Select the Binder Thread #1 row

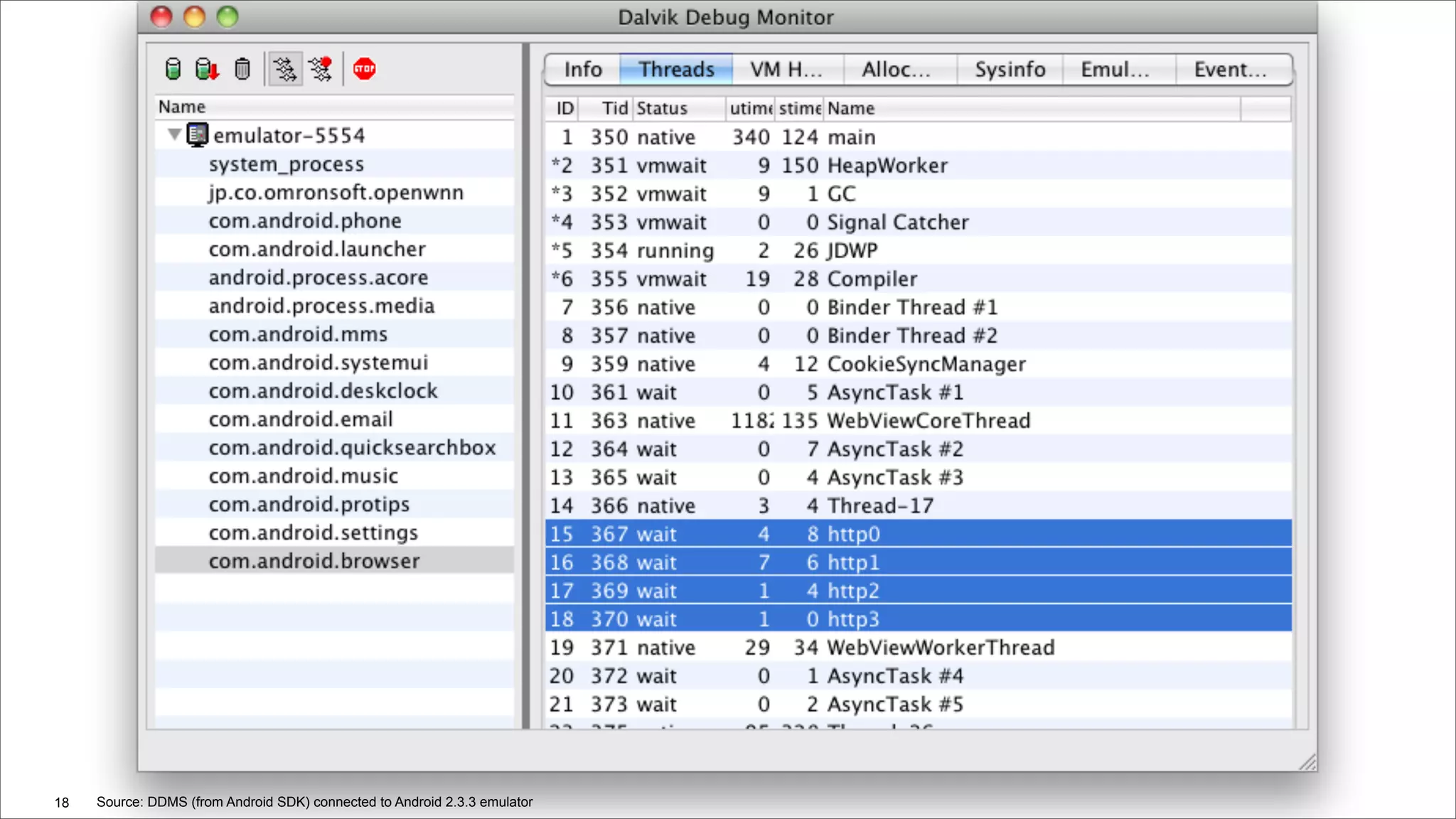(x=918, y=307)
